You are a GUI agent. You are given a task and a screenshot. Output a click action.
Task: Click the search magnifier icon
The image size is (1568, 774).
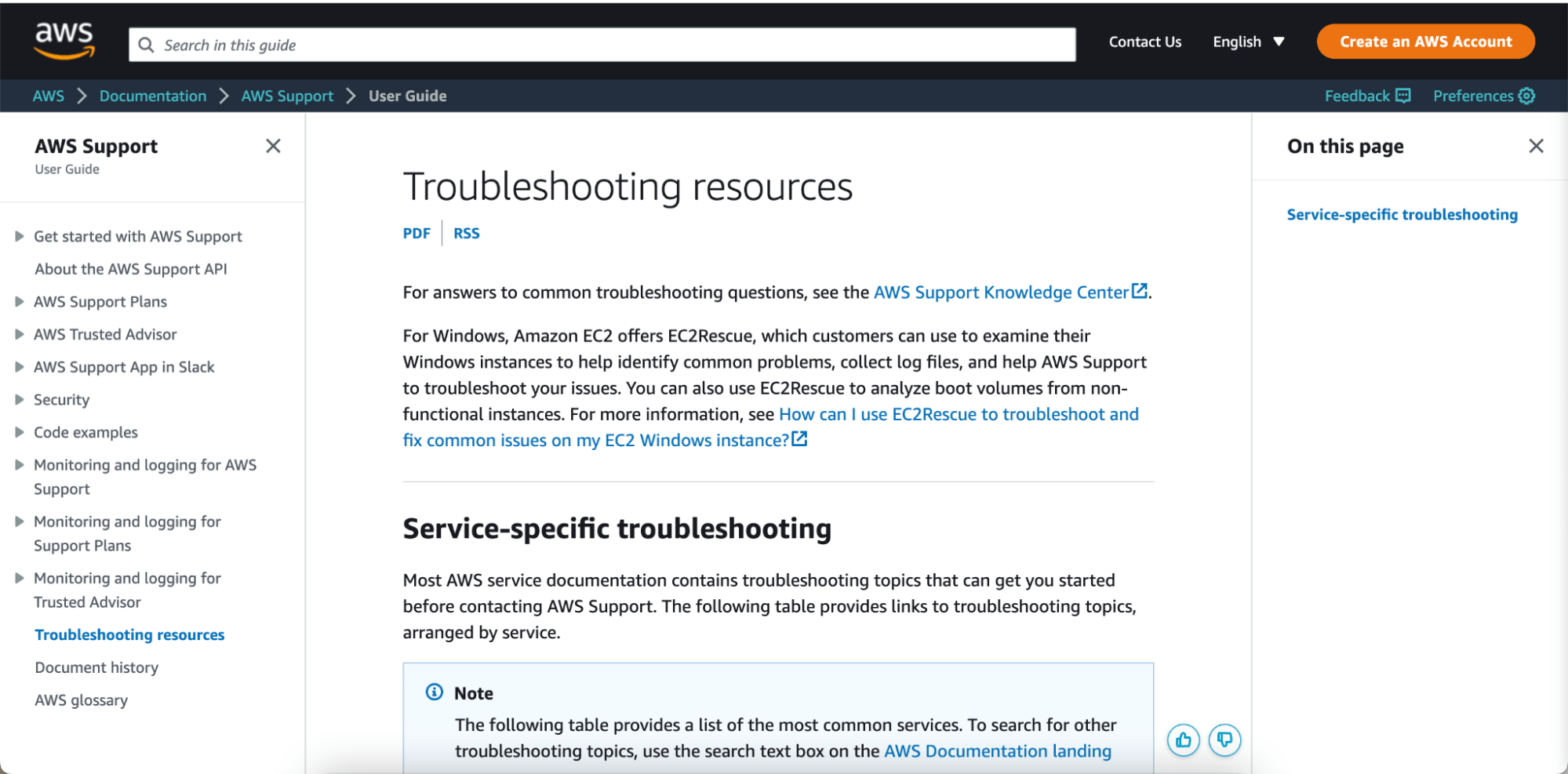point(147,45)
